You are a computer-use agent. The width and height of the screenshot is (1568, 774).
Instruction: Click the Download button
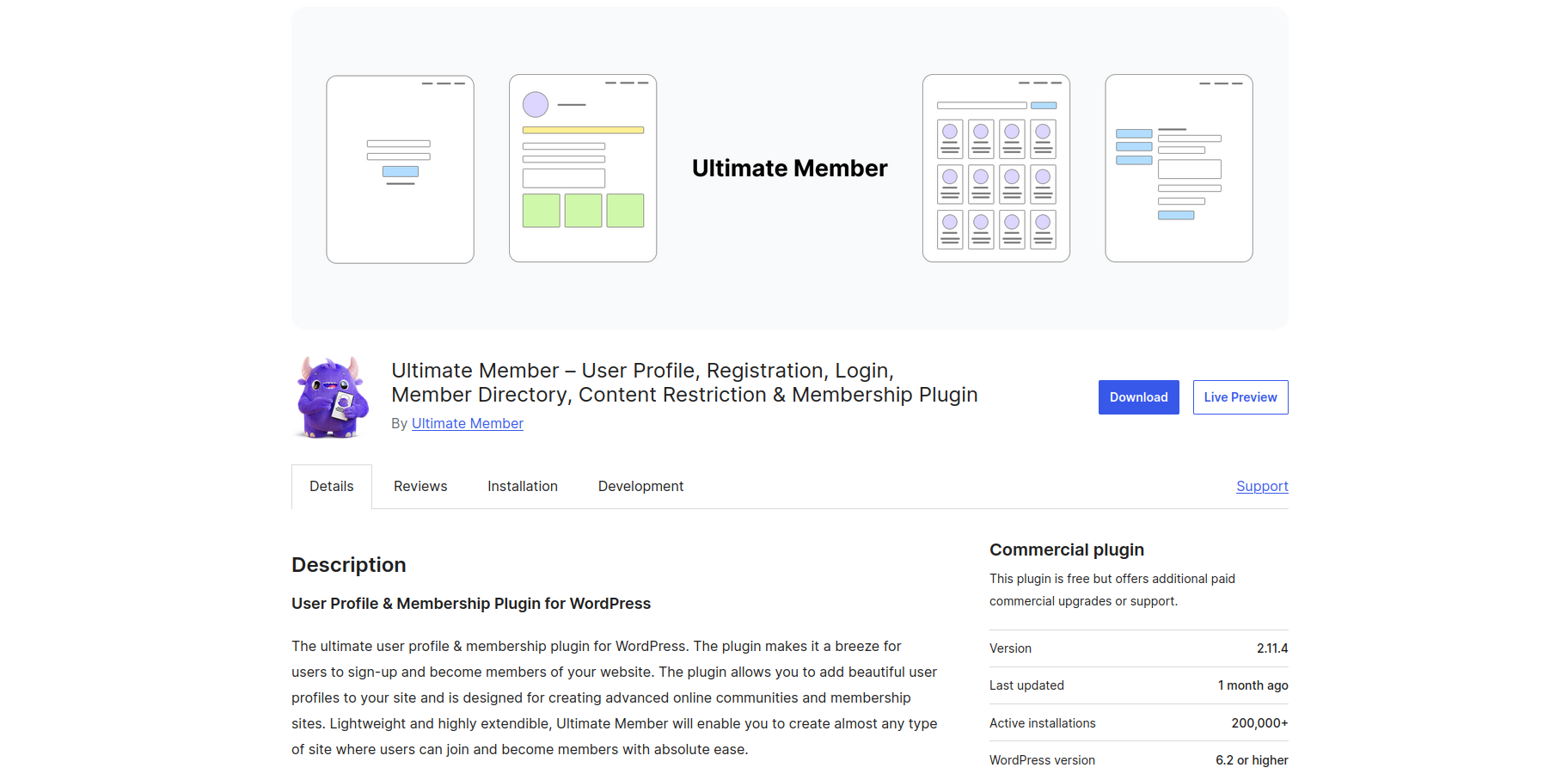click(x=1138, y=397)
